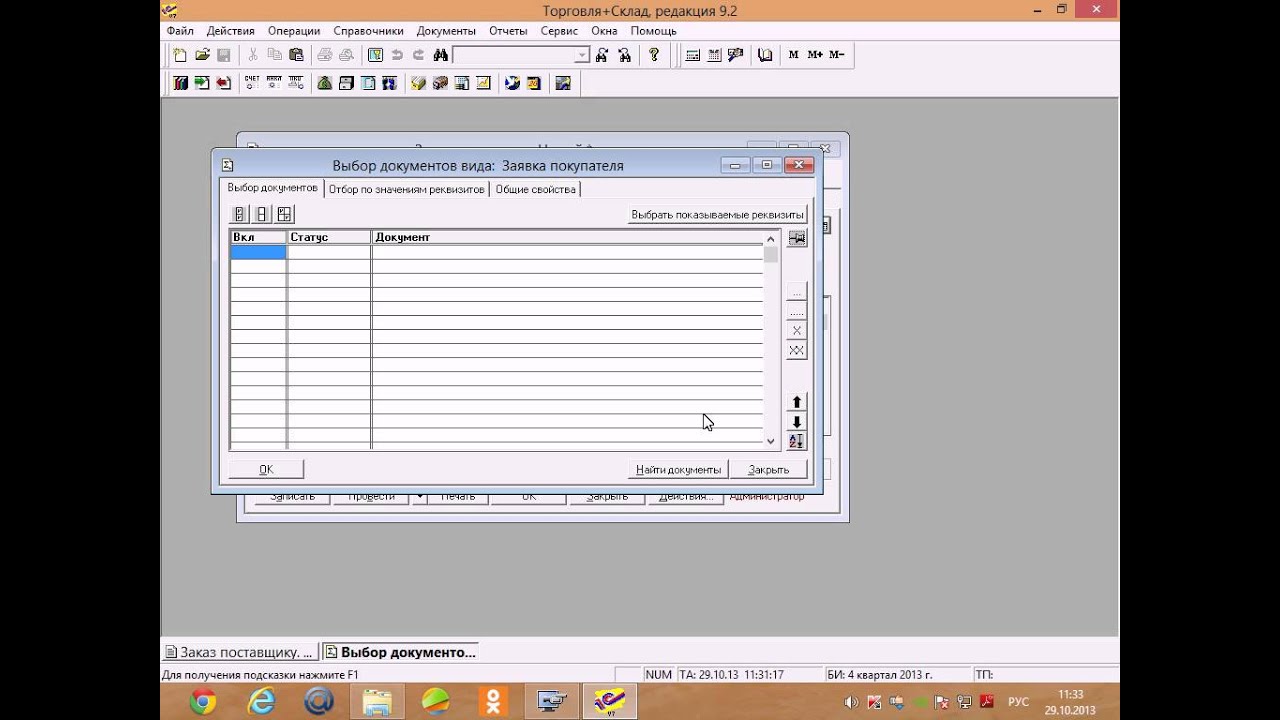This screenshot has height=720, width=1280.
Task: Open Internet Explorer from the taskbar
Action: point(261,701)
